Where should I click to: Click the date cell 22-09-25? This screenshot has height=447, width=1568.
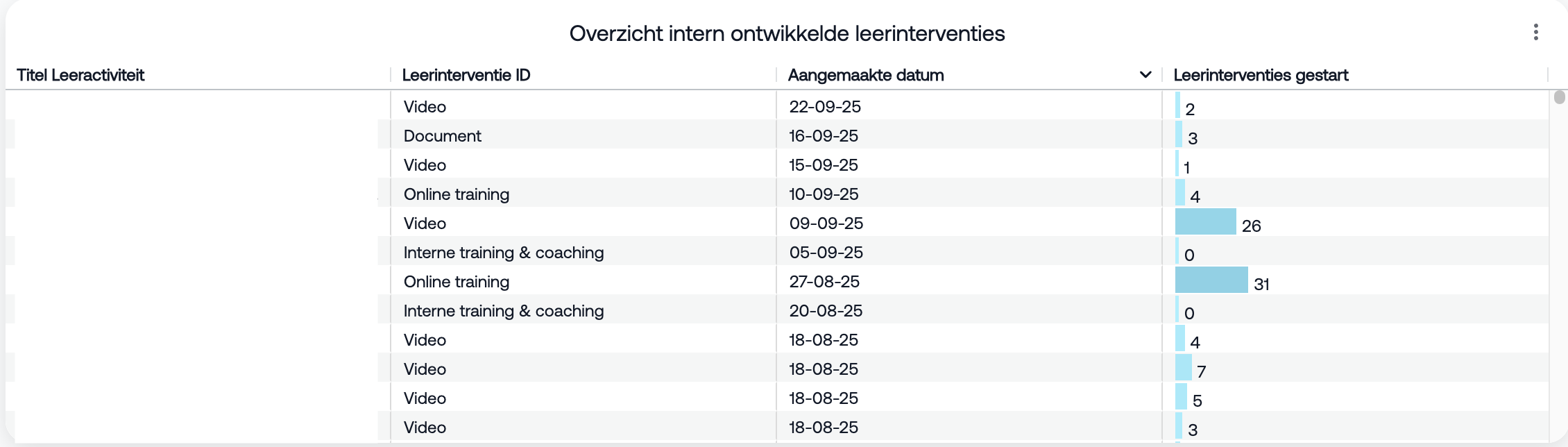824,107
